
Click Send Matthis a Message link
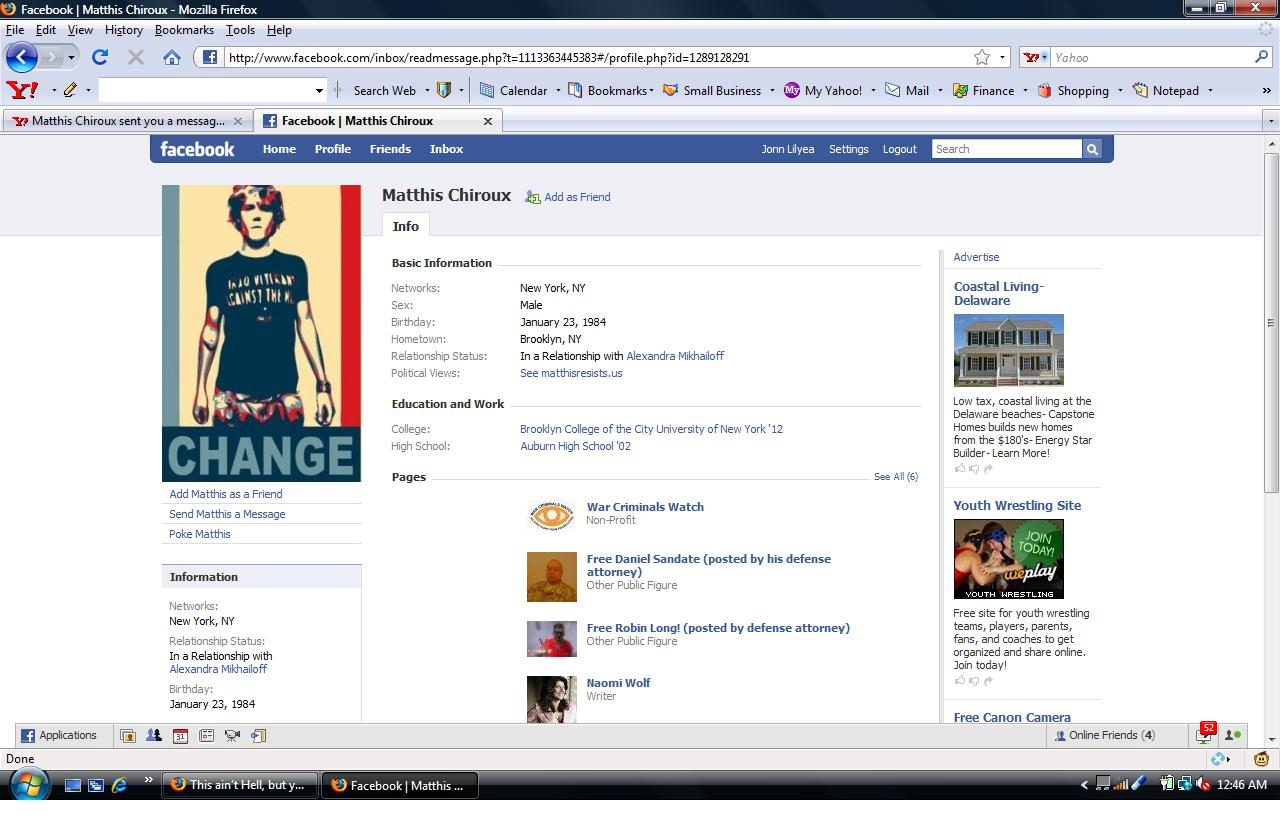point(227,514)
